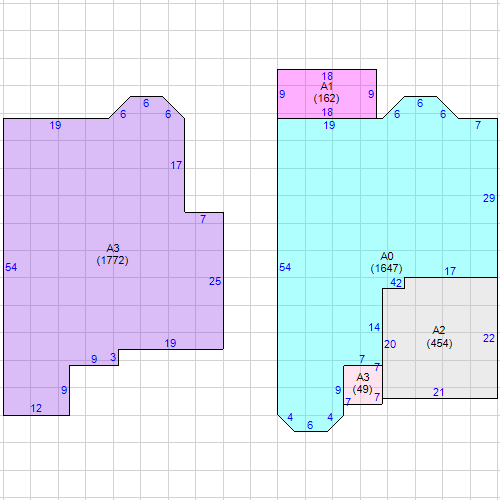The width and height of the screenshot is (500, 500).
Task: Click "54" on the purple shape's edge
Action: (x=11, y=267)
